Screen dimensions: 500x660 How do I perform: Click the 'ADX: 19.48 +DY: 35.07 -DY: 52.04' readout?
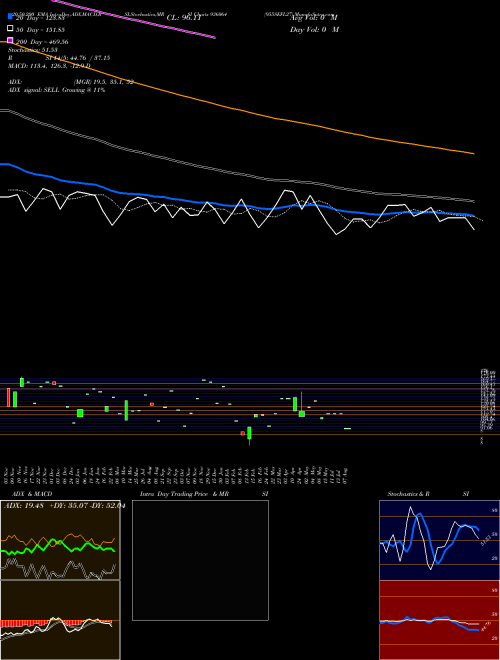point(64,506)
